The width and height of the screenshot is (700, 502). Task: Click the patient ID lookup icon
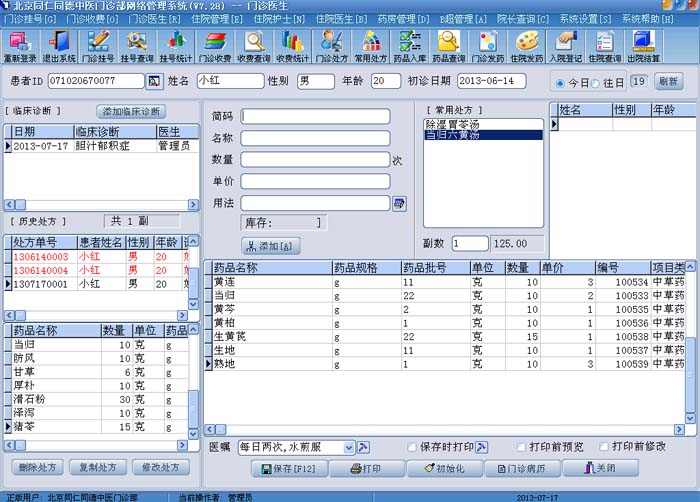[x=154, y=81]
